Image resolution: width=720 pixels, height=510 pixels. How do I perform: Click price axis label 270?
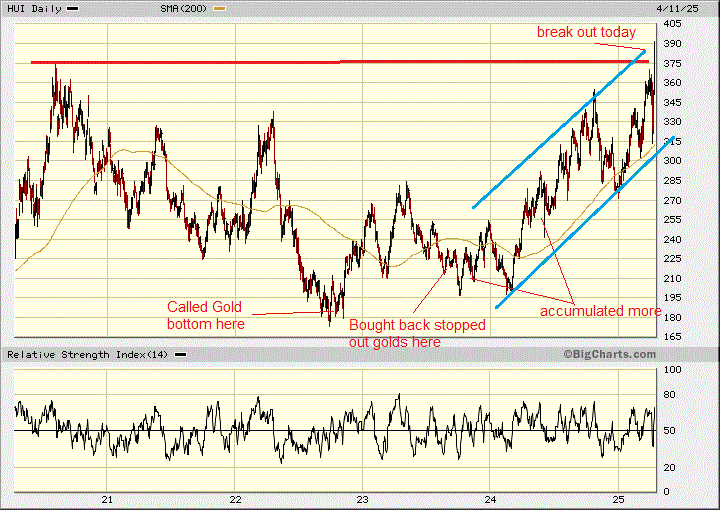(x=673, y=200)
